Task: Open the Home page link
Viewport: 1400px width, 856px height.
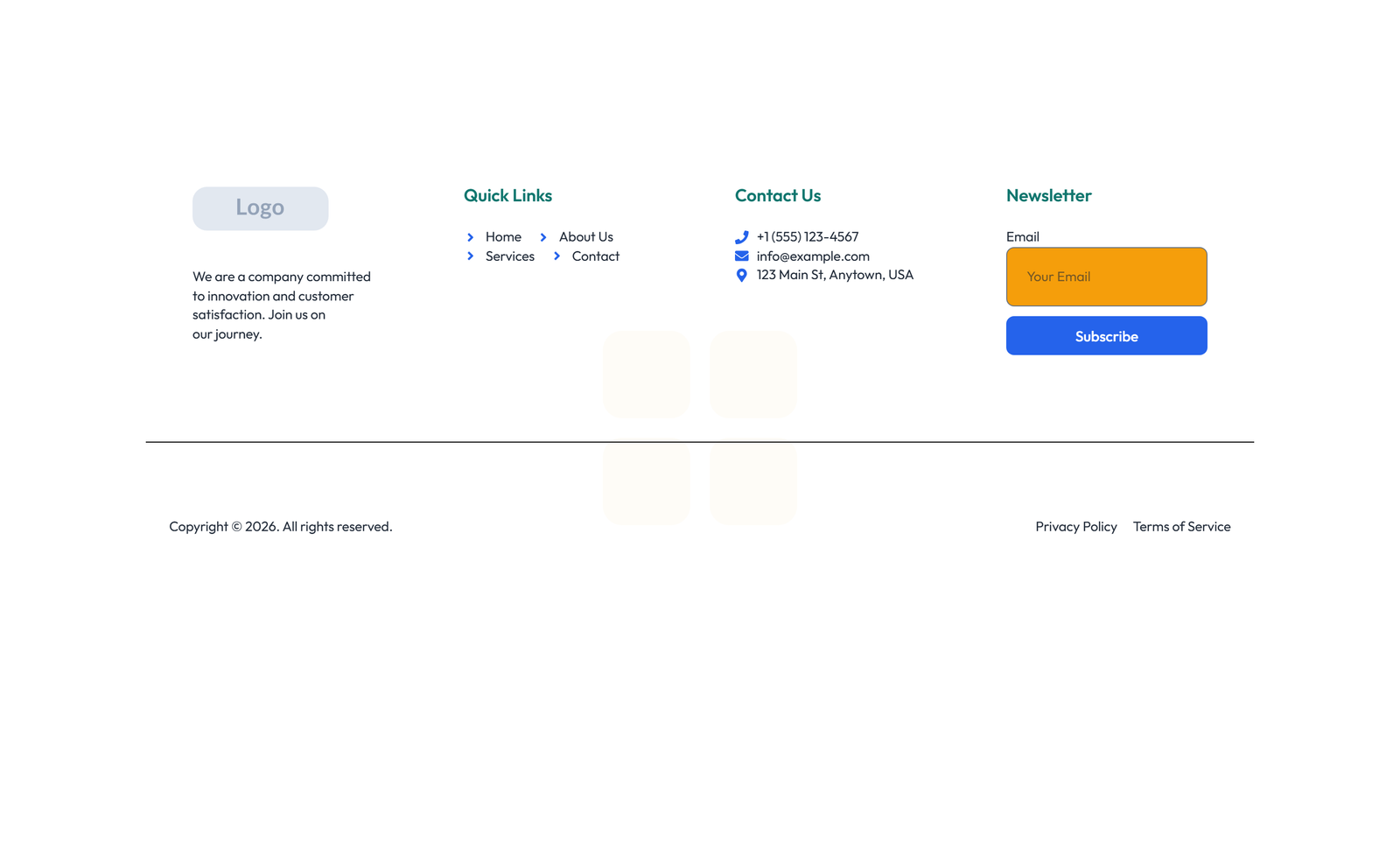Action: tap(503, 236)
